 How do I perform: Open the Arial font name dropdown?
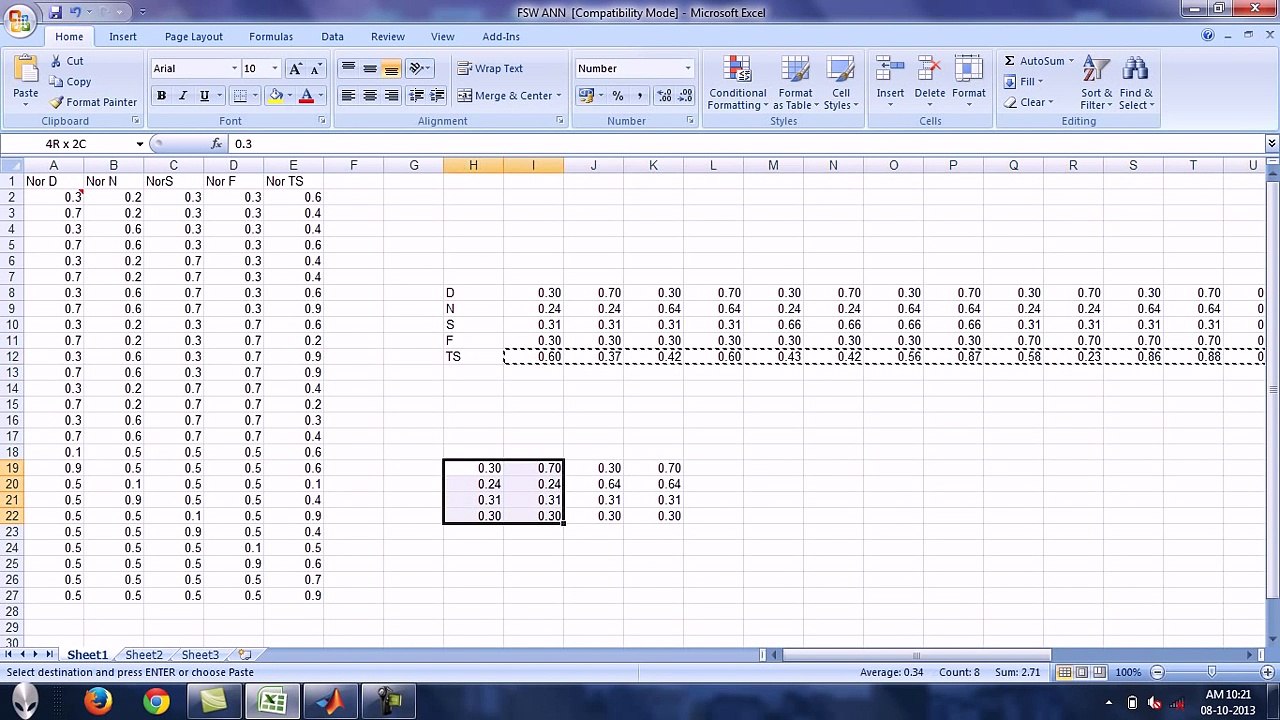click(x=235, y=69)
